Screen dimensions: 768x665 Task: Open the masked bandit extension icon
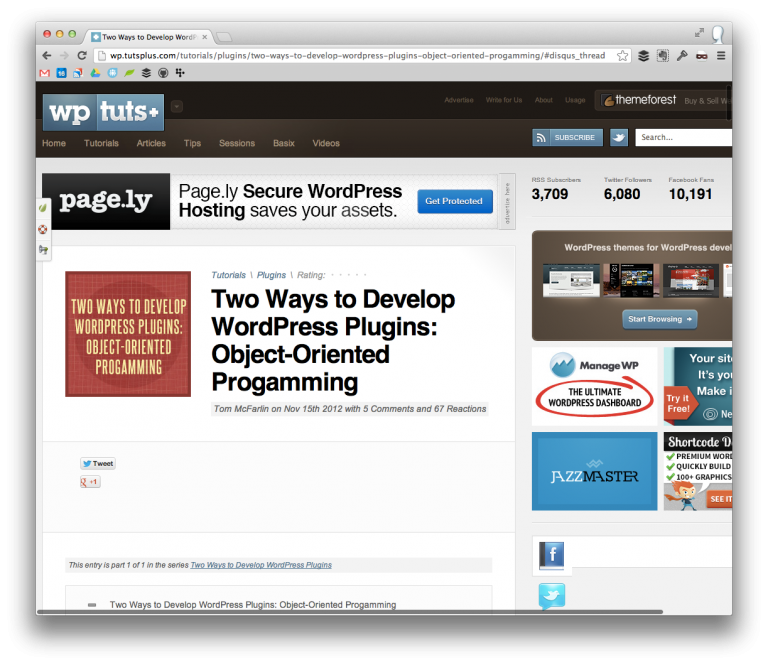point(701,56)
